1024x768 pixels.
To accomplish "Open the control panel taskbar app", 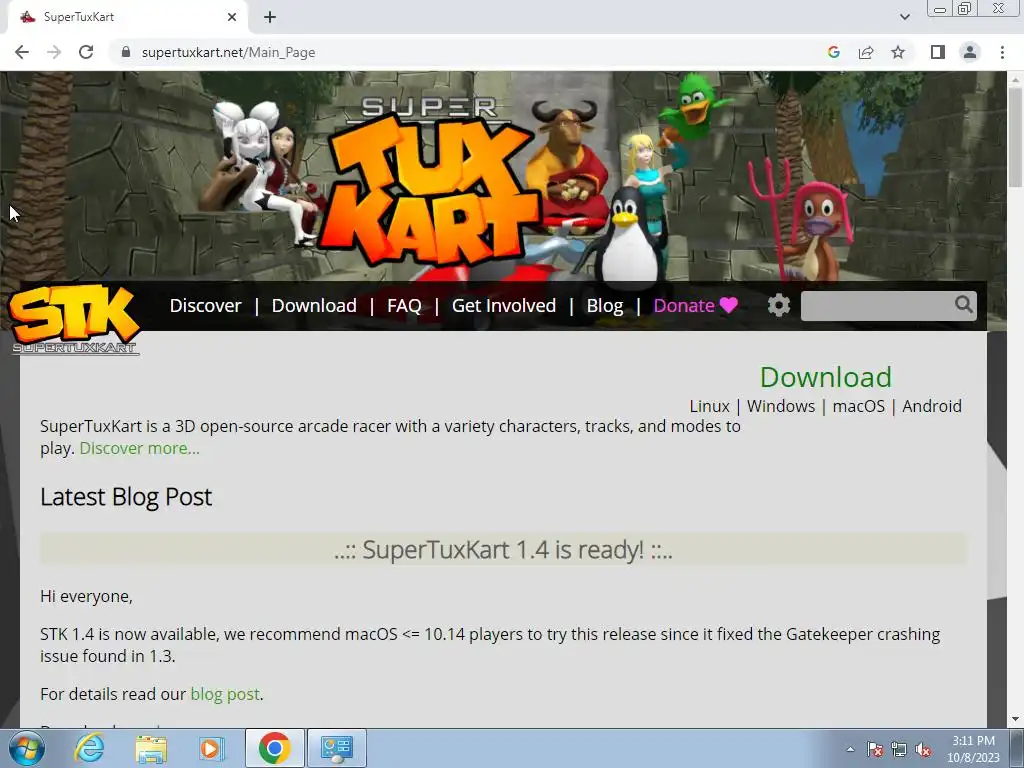I will click(337, 748).
